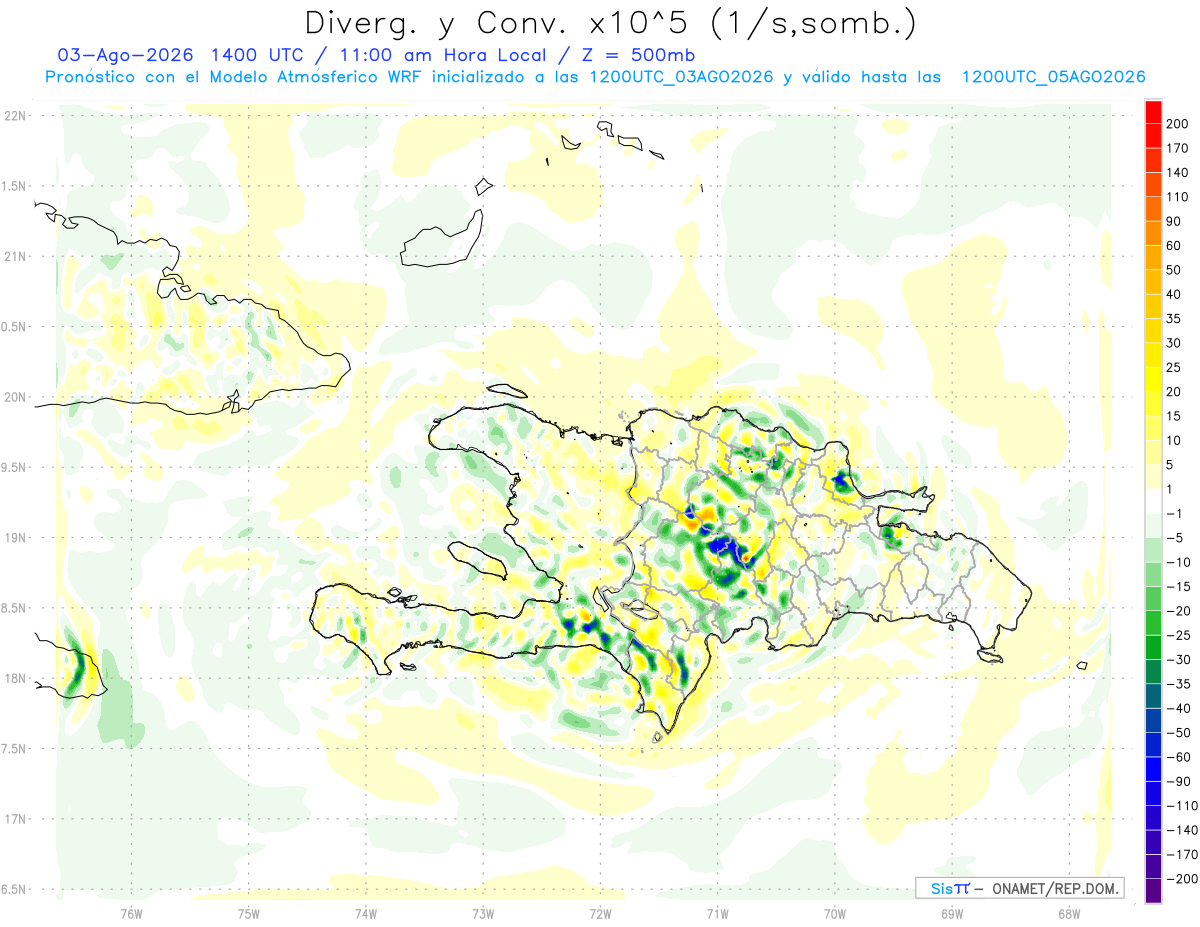Viewport: 1200px width, 927px height.
Task: Click the blue "SisTT" logo text
Action: click(x=949, y=888)
